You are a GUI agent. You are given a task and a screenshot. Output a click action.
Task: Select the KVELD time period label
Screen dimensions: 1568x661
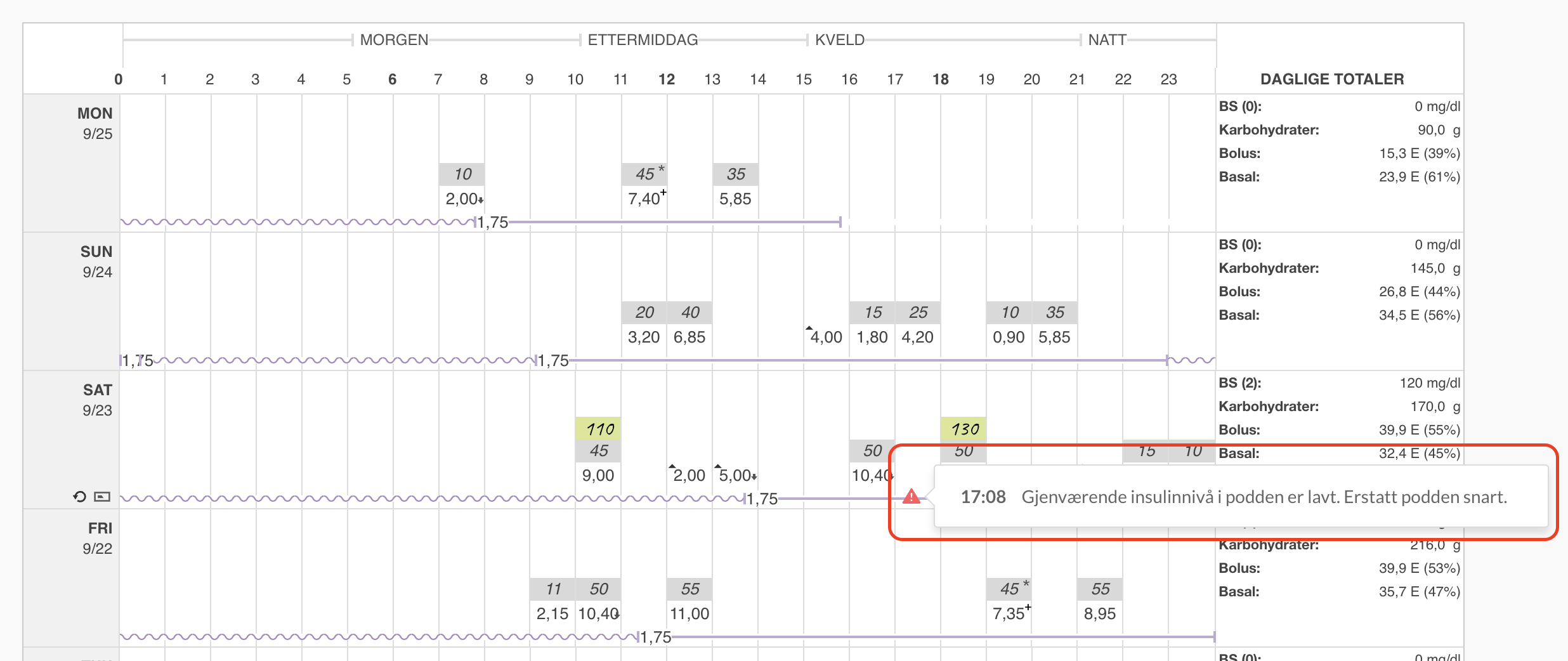(840, 40)
